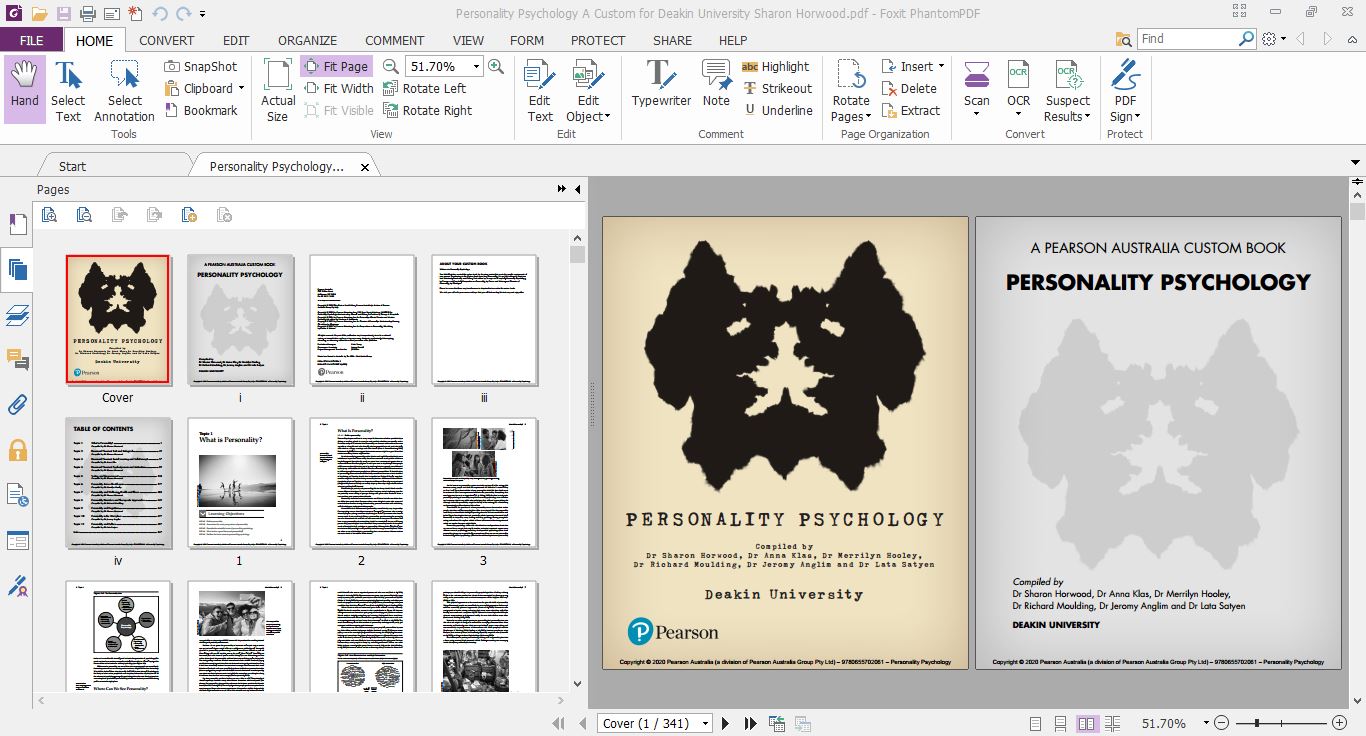1366x736 pixels.
Task: Switch to single page view mode
Action: tap(1035, 723)
